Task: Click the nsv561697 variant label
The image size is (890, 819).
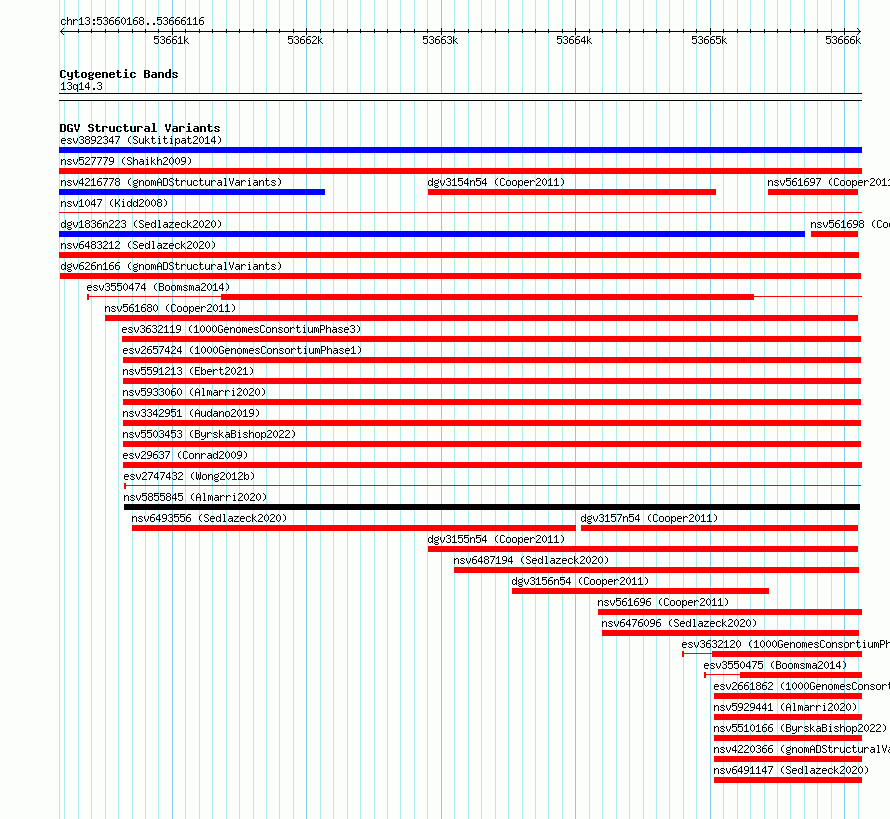Action: coord(828,182)
